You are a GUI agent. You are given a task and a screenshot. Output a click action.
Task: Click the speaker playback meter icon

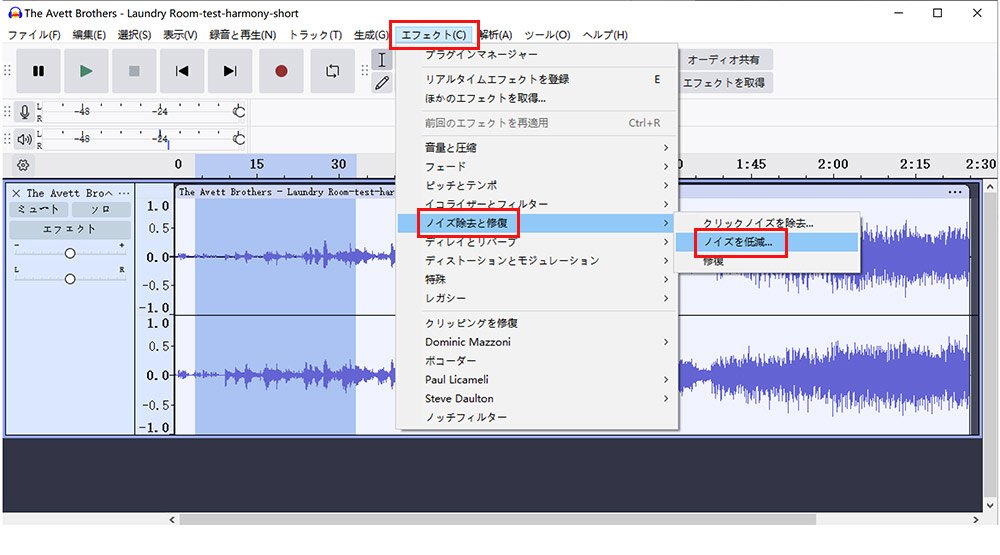pos(24,138)
